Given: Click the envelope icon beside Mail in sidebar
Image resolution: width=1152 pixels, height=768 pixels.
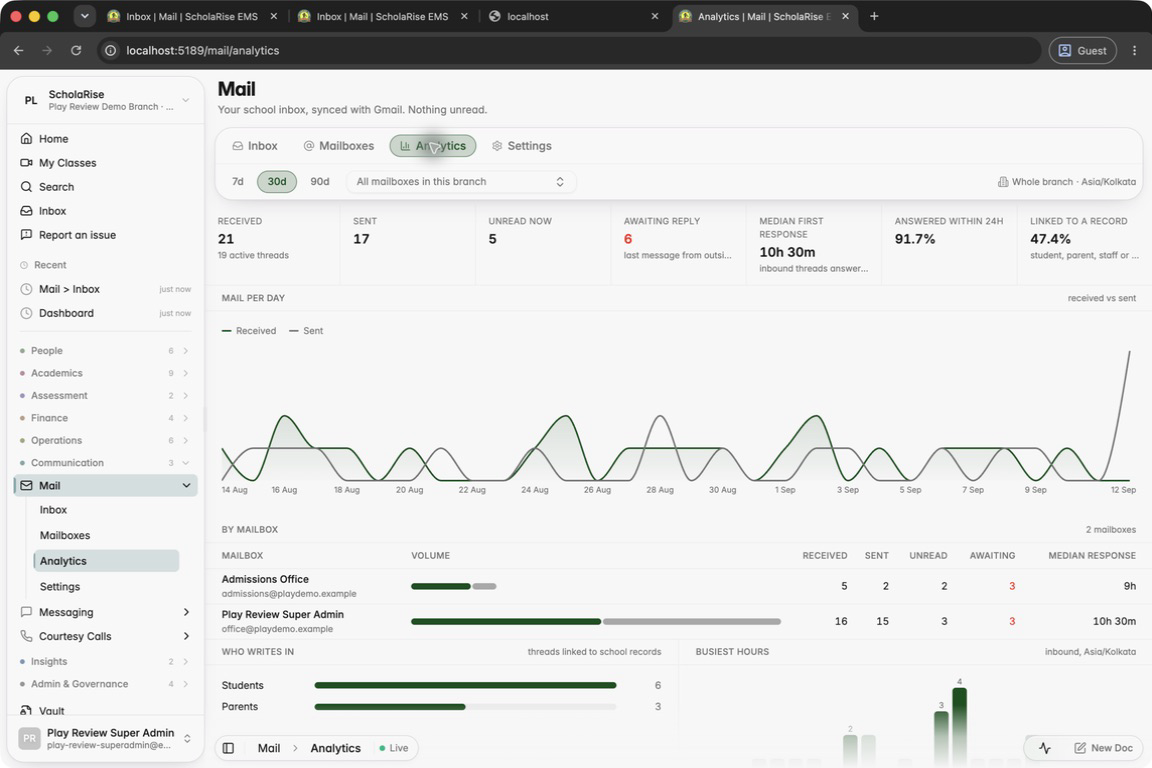Looking at the screenshot, I should click(26, 485).
